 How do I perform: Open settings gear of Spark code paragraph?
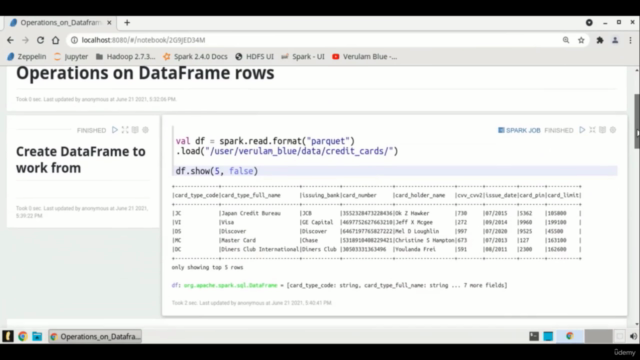pos(613,130)
